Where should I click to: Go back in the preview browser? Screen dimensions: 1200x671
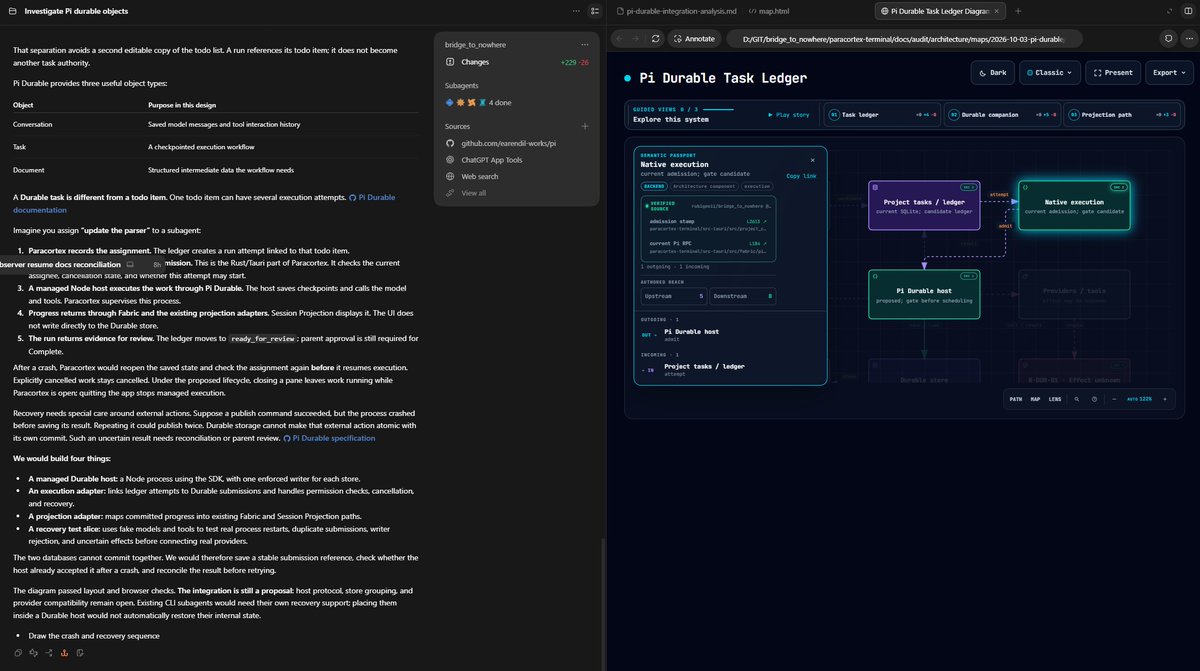[x=620, y=38]
